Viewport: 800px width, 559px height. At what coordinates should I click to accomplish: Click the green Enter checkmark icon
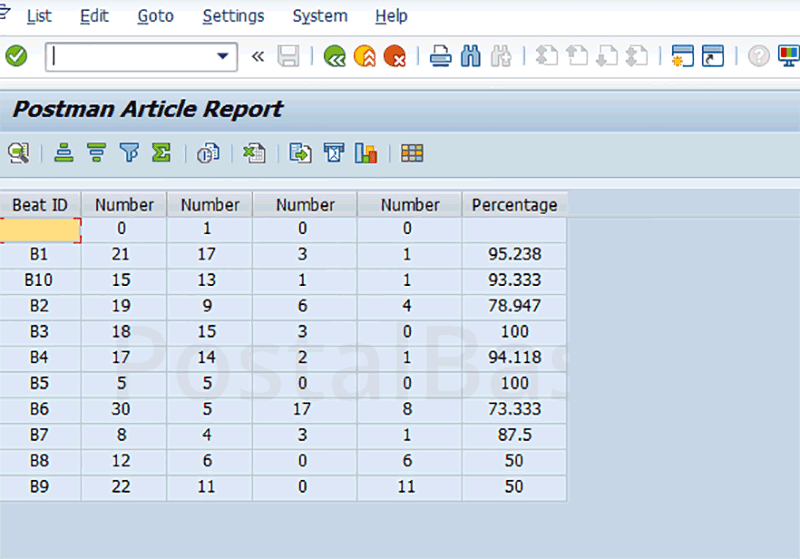pyautogui.click(x=16, y=57)
